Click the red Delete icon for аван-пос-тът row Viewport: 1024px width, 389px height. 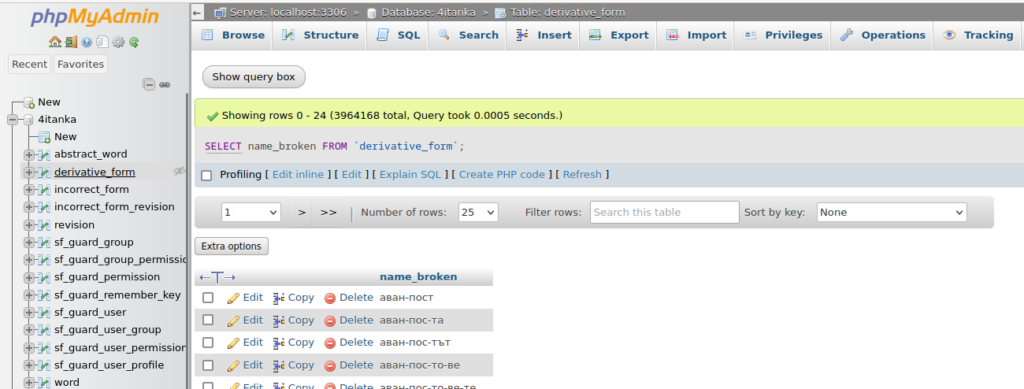[x=330, y=343]
